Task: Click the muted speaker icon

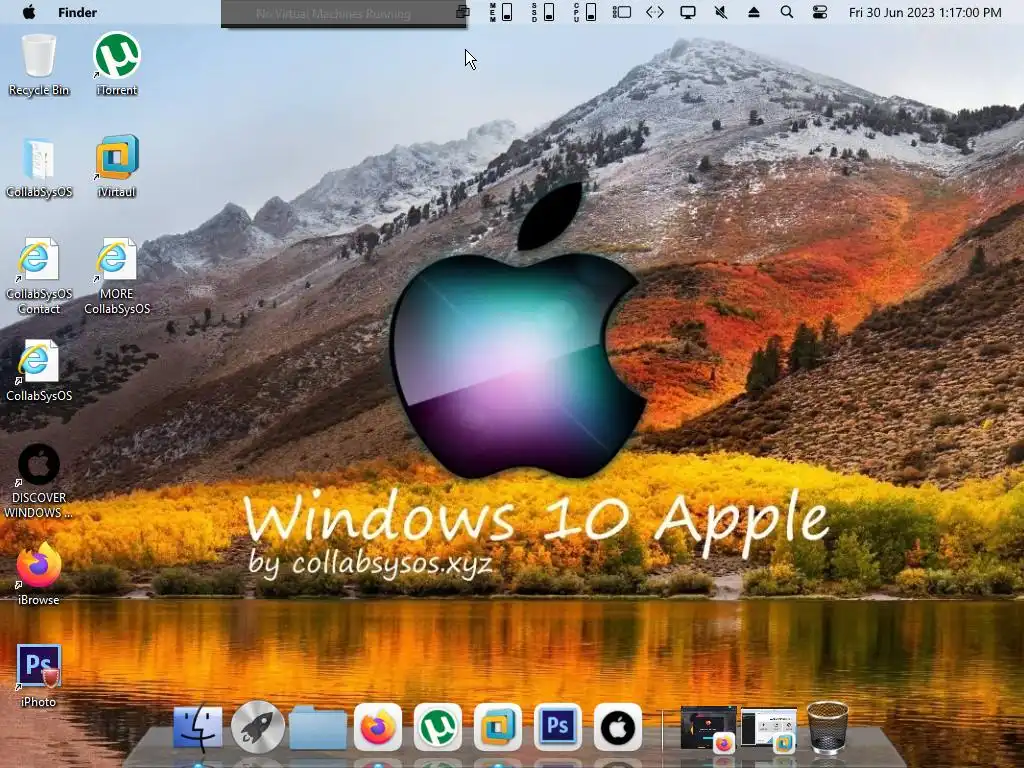Action: point(721,12)
